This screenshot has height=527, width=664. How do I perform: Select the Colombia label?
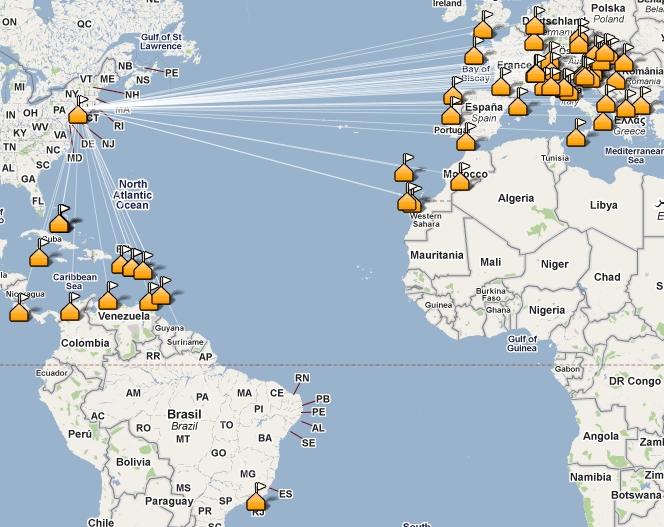(85, 343)
